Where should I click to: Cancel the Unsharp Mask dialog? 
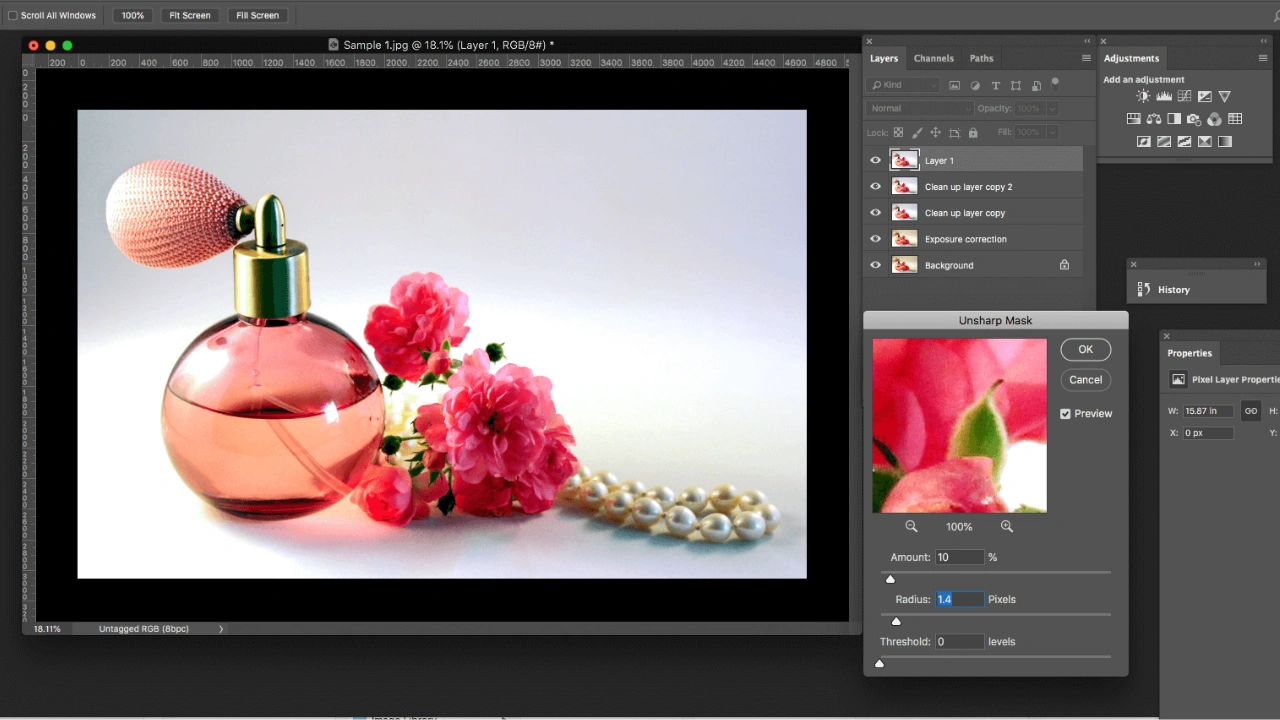[1085, 379]
